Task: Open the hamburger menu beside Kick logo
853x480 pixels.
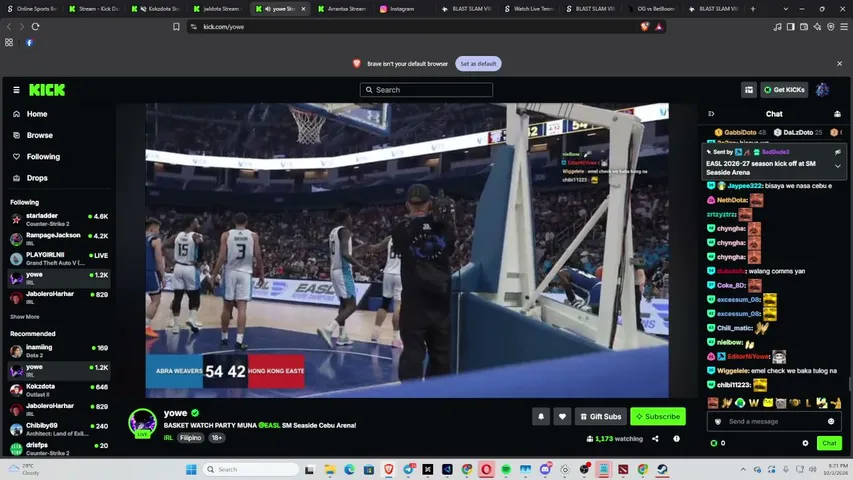Action: pos(16,90)
